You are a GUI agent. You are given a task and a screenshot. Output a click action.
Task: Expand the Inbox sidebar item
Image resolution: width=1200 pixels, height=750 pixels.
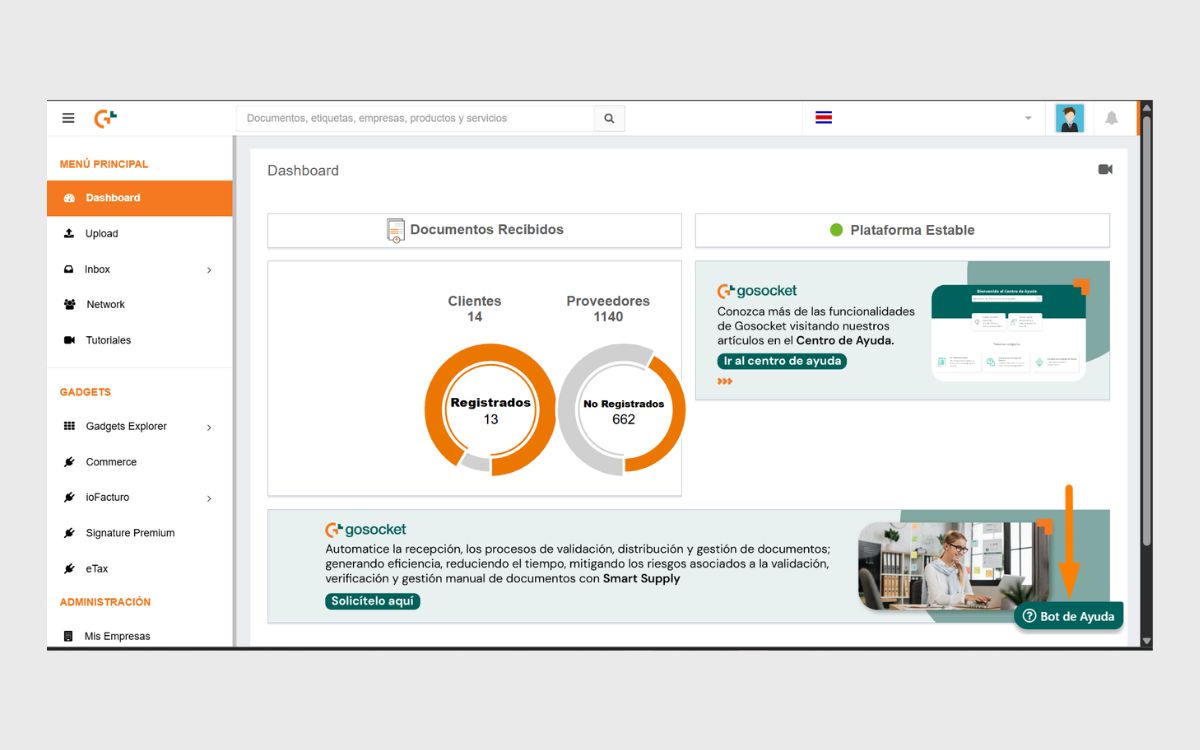(209, 269)
